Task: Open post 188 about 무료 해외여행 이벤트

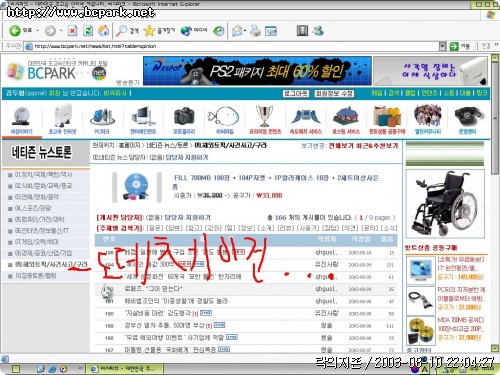Action: point(174,338)
